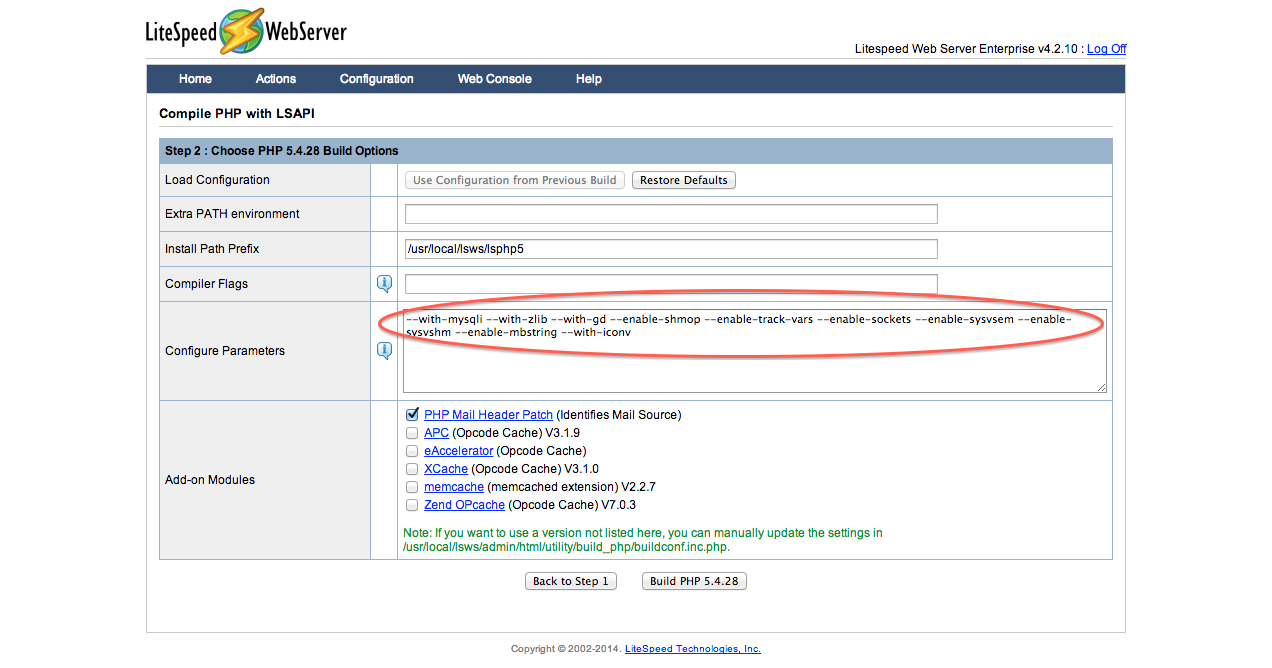The width and height of the screenshot is (1272, 668).
Task: Open the APC link
Action: tap(436, 433)
